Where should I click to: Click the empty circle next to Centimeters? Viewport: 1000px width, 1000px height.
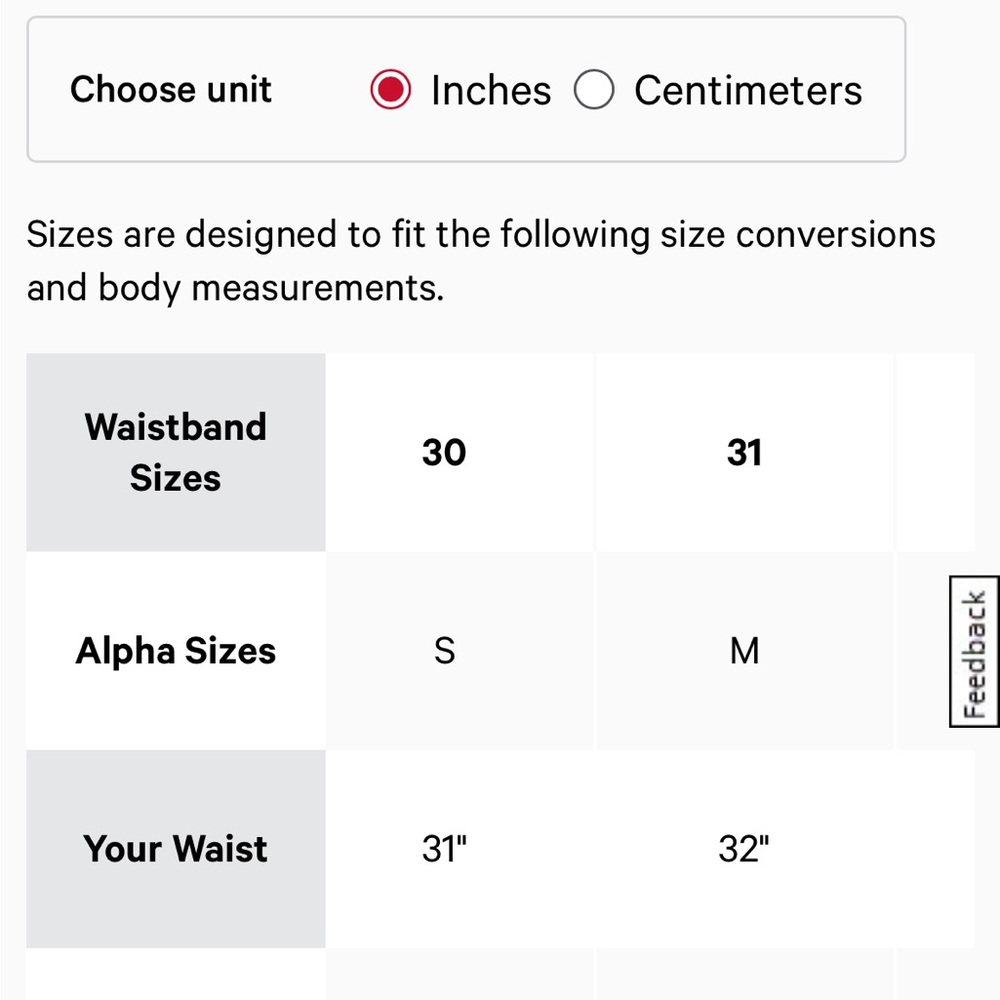tap(595, 89)
